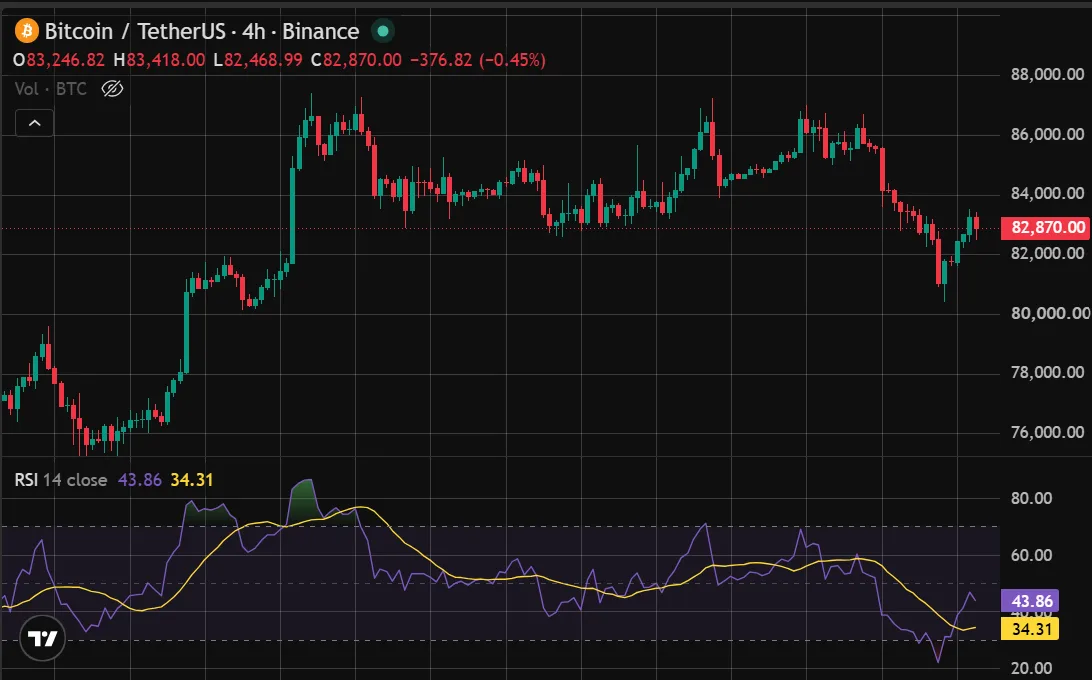
Task: Click the RSI average value 34.31 in legend
Action: point(192,480)
